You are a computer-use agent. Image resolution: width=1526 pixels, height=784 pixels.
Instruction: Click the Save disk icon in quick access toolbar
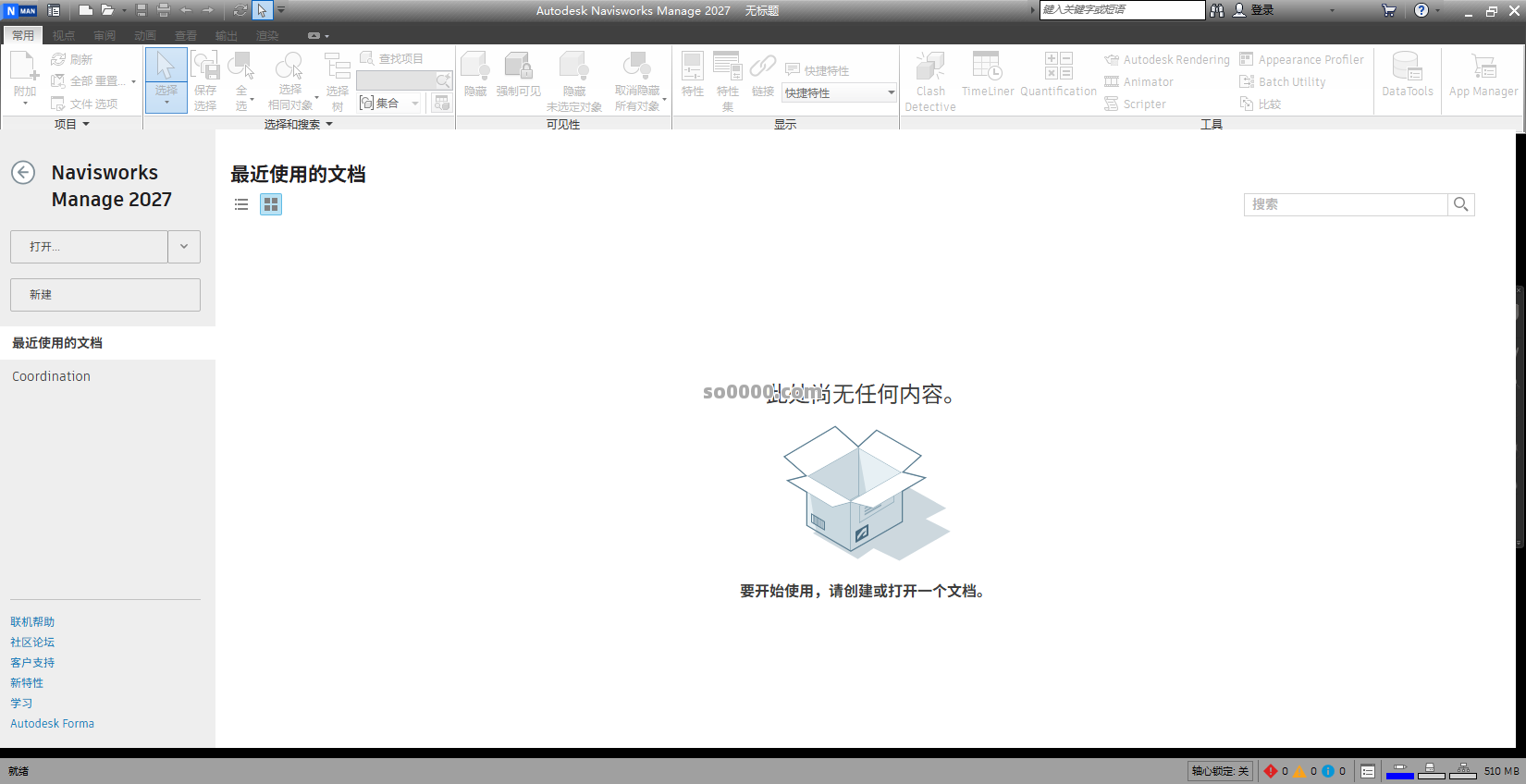tap(142, 10)
